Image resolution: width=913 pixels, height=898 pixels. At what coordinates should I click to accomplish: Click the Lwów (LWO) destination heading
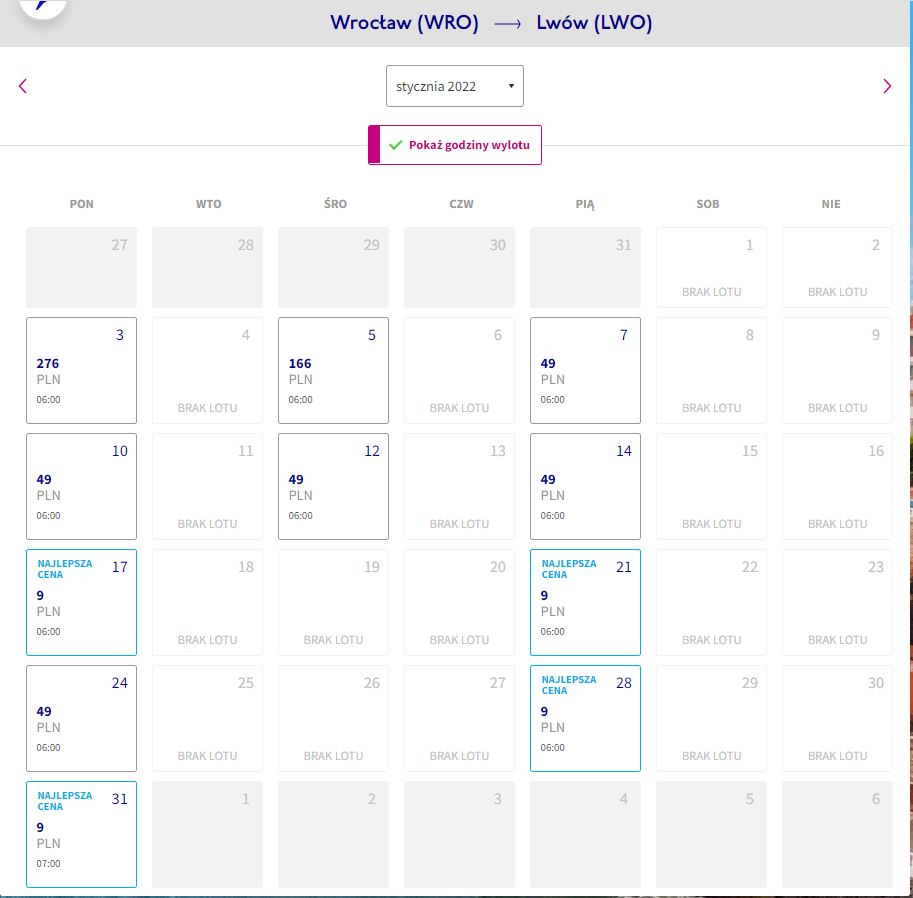pyautogui.click(x=594, y=23)
